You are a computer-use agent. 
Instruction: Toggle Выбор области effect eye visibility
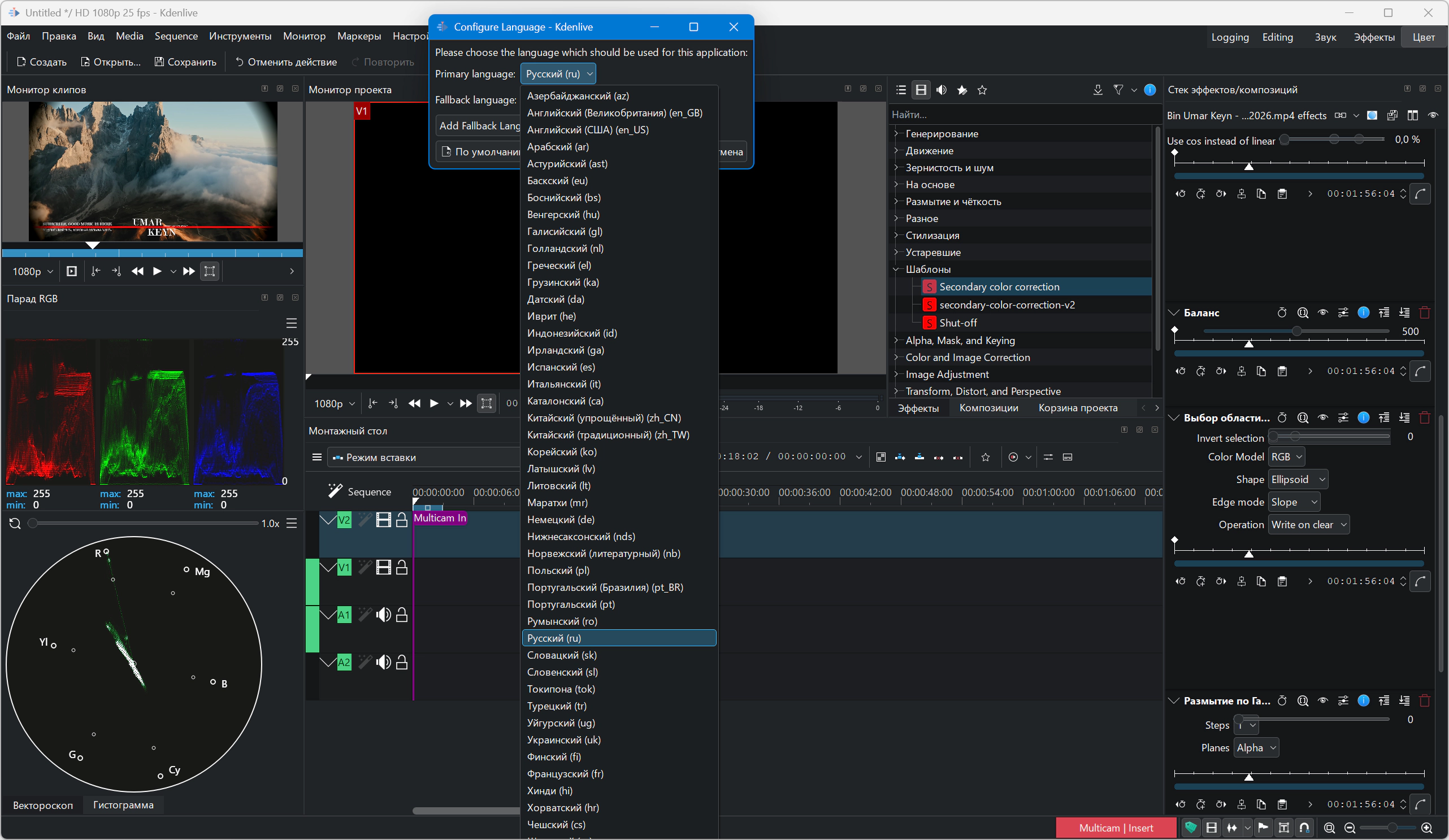(1322, 418)
